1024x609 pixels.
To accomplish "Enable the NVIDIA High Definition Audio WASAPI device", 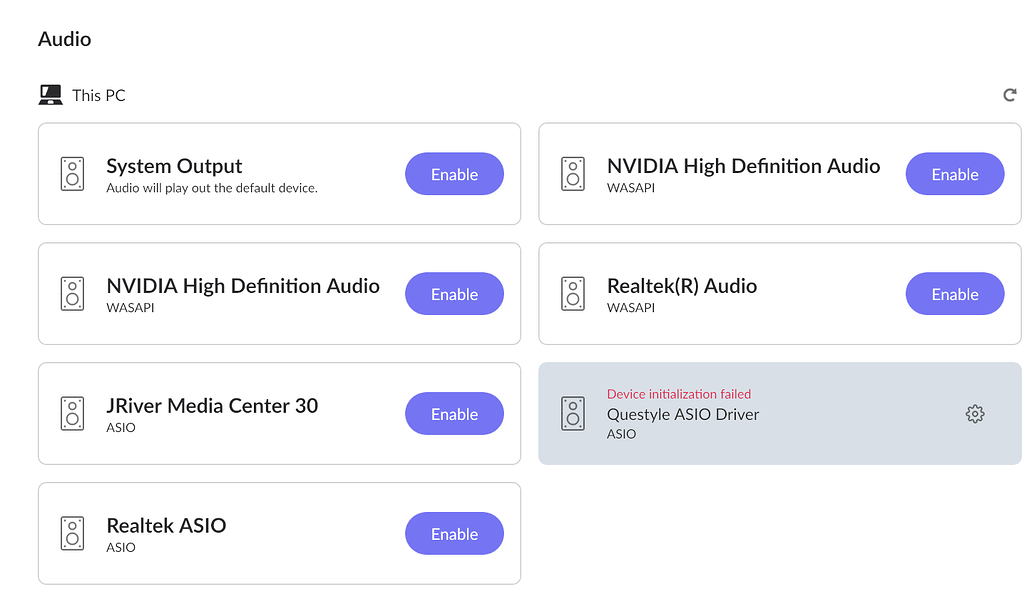I will point(454,293).
